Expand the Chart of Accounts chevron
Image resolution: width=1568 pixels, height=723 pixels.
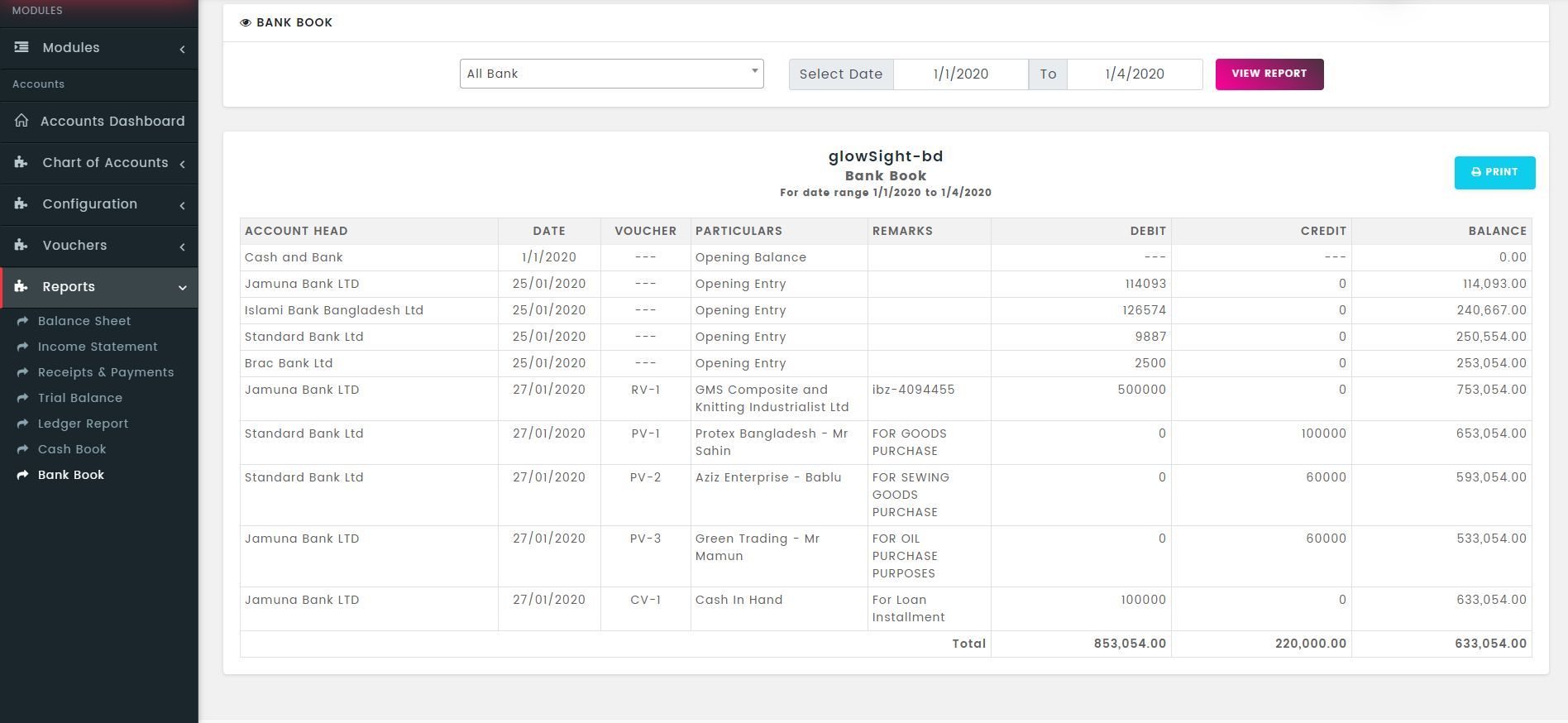pos(182,164)
